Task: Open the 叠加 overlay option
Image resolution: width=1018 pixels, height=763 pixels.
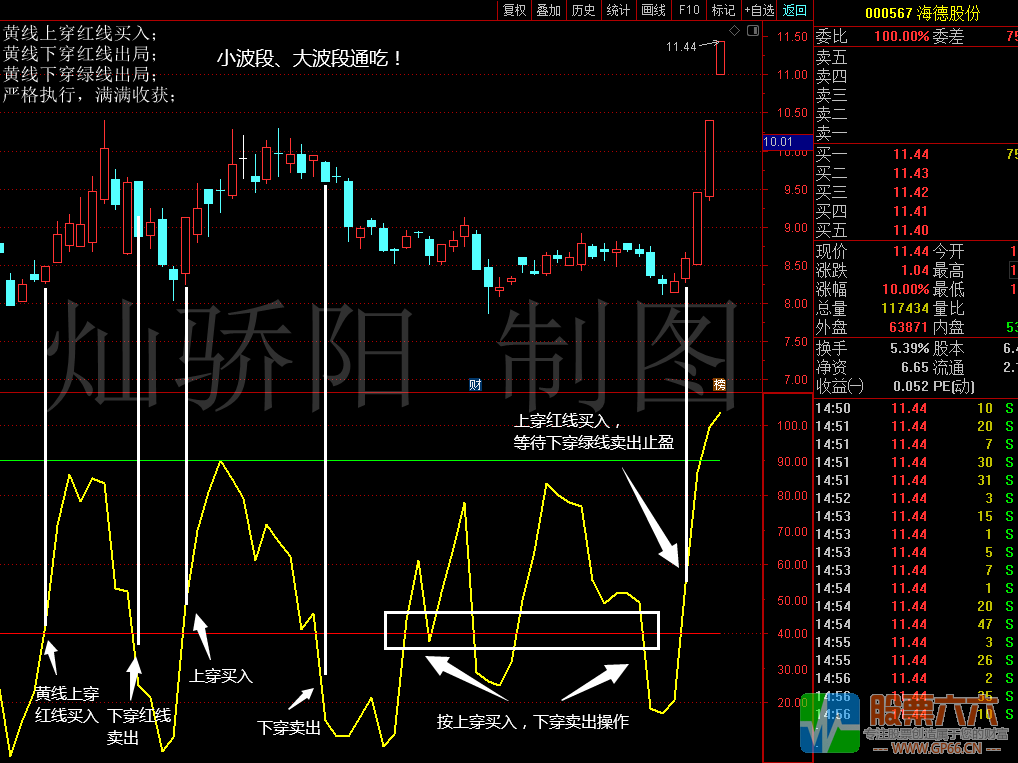Action: pyautogui.click(x=548, y=10)
